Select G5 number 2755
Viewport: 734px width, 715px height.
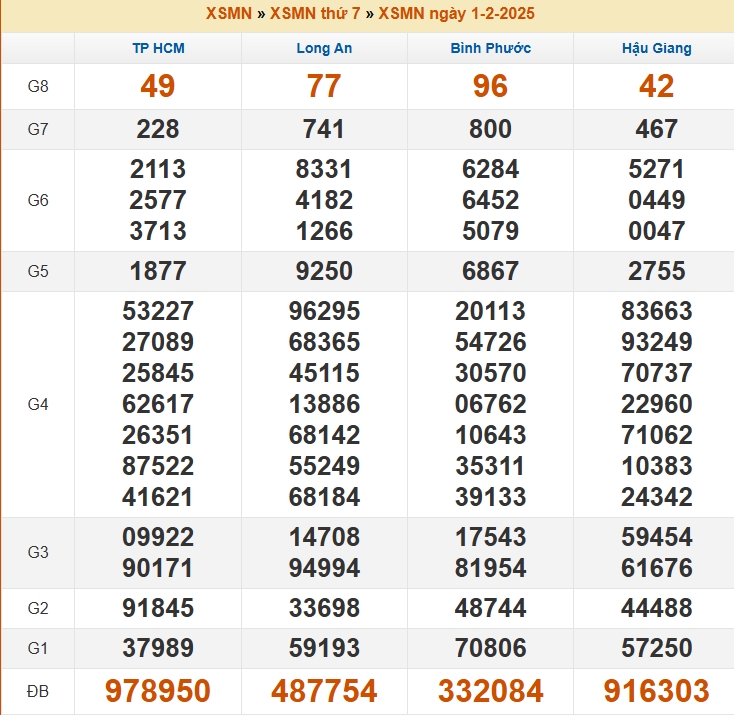(x=656, y=271)
